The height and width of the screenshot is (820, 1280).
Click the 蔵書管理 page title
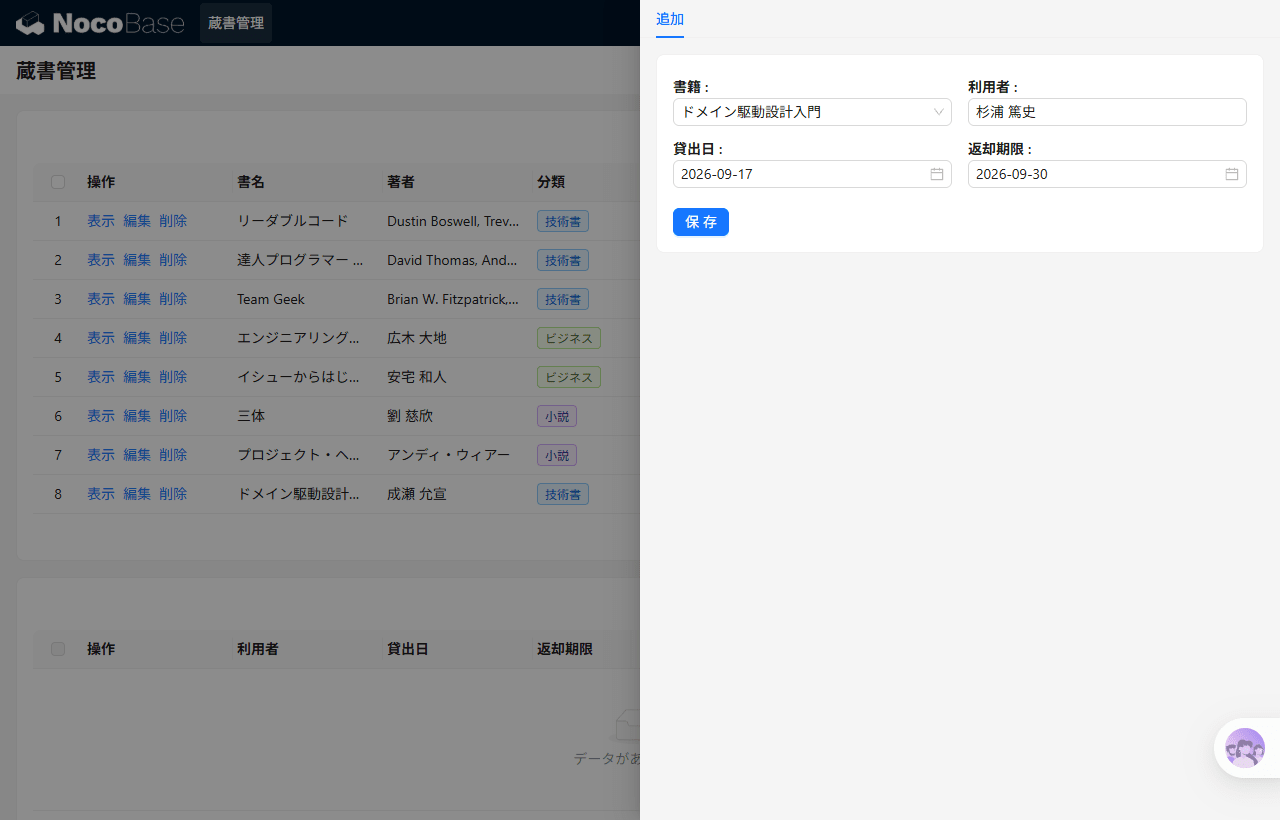[56, 71]
